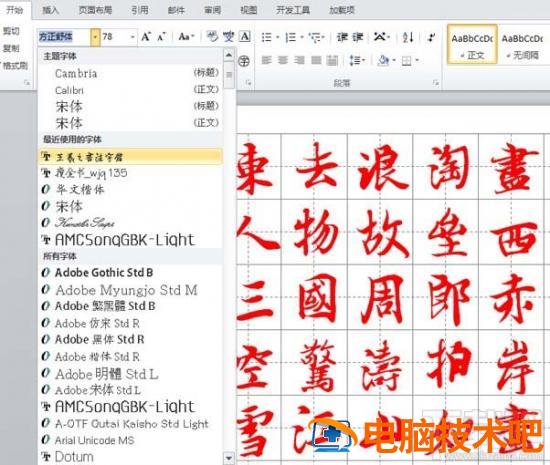Switch to the 开发工具 tab
Image resolution: width=550 pixels, height=465 pixels.
click(293, 10)
